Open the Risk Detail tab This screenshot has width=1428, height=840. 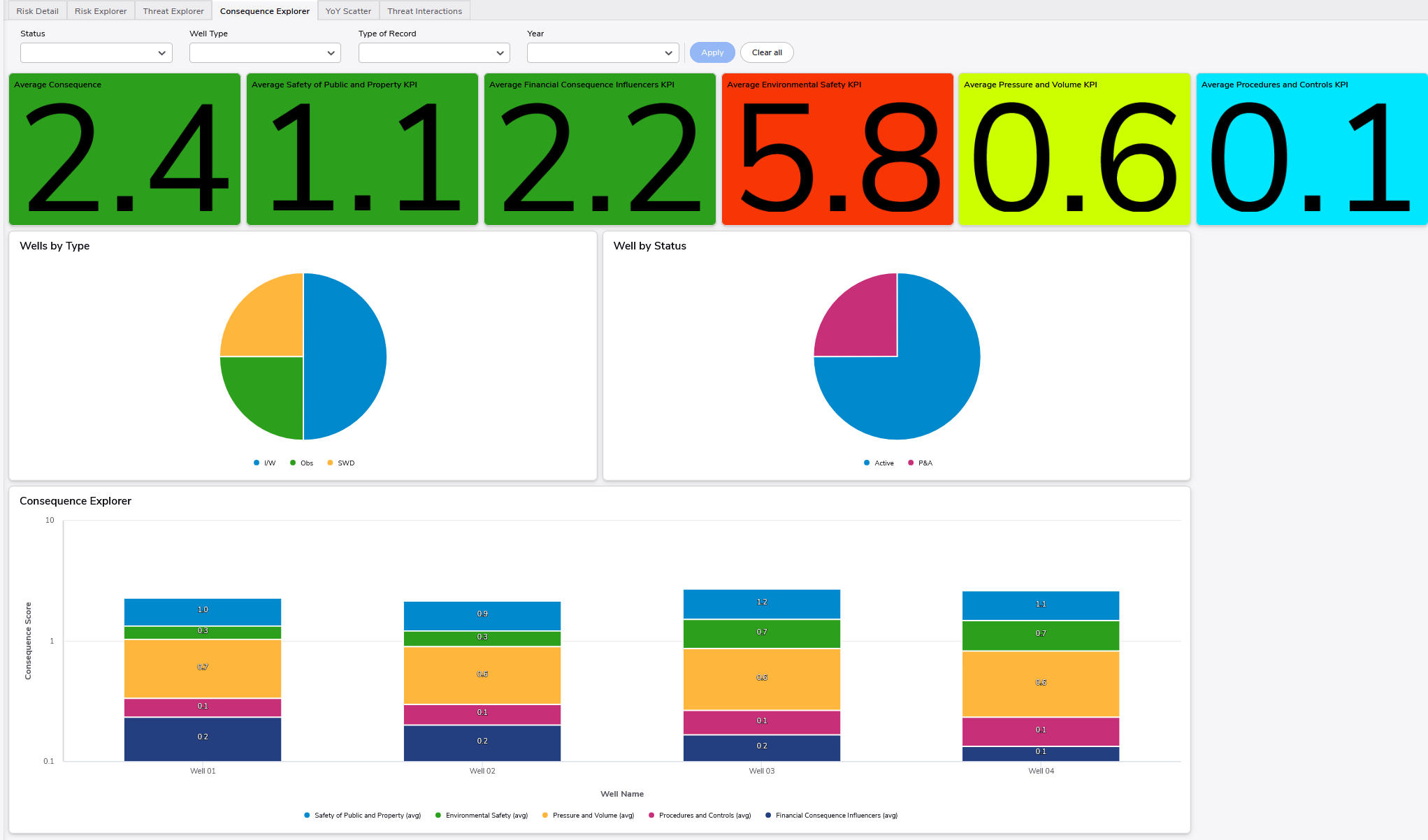pos(38,11)
